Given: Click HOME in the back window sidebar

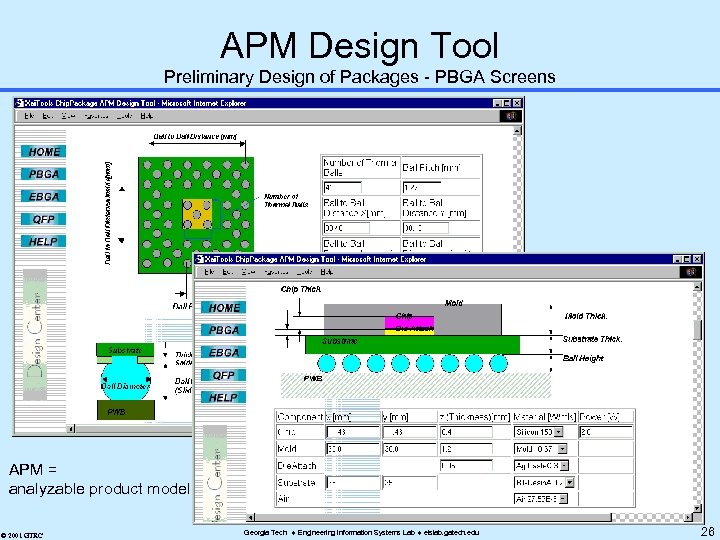Looking at the screenshot, I should click(44, 152).
